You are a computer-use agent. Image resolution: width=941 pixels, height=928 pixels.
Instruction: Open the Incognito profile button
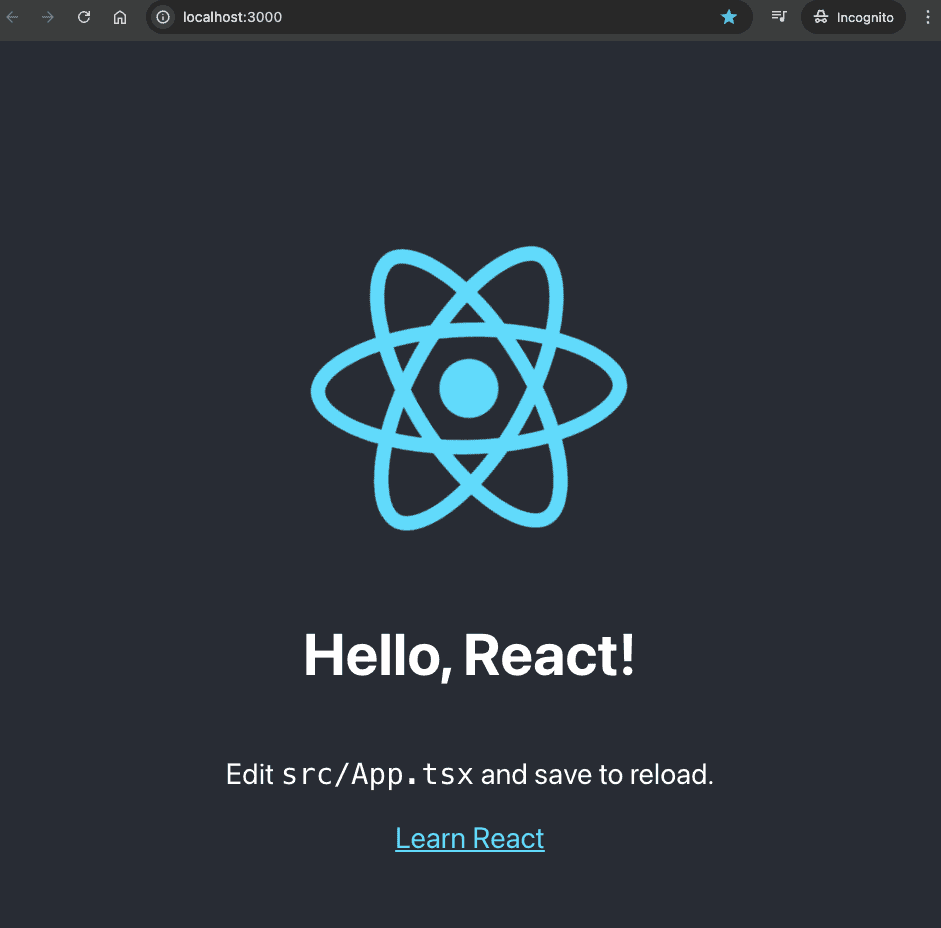pyautogui.click(x=853, y=17)
